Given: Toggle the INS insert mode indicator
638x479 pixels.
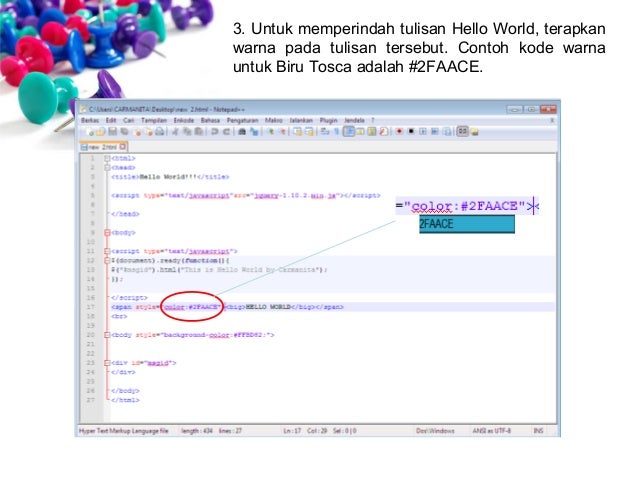Looking at the screenshot, I should pos(538,431).
